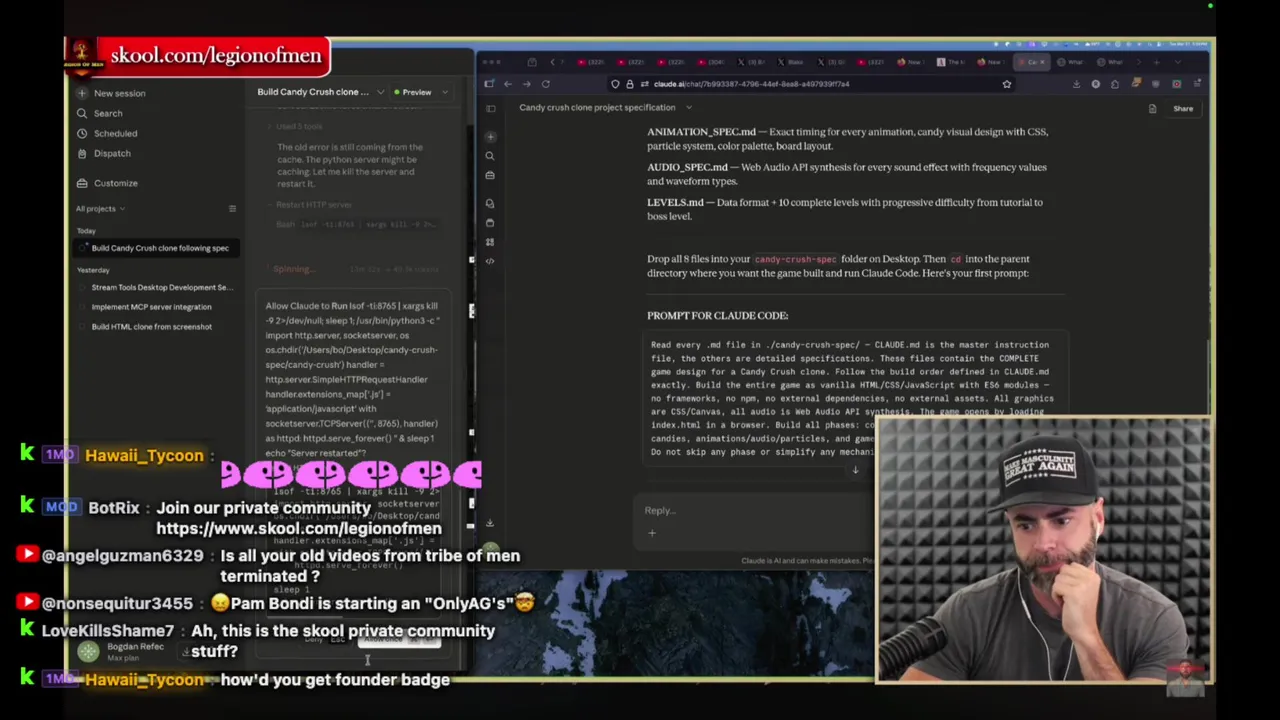Click the PROMPT FOR CLAUDE CODE heading
The height and width of the screenshot is (720, 1280).
click(x=717, y=316)
